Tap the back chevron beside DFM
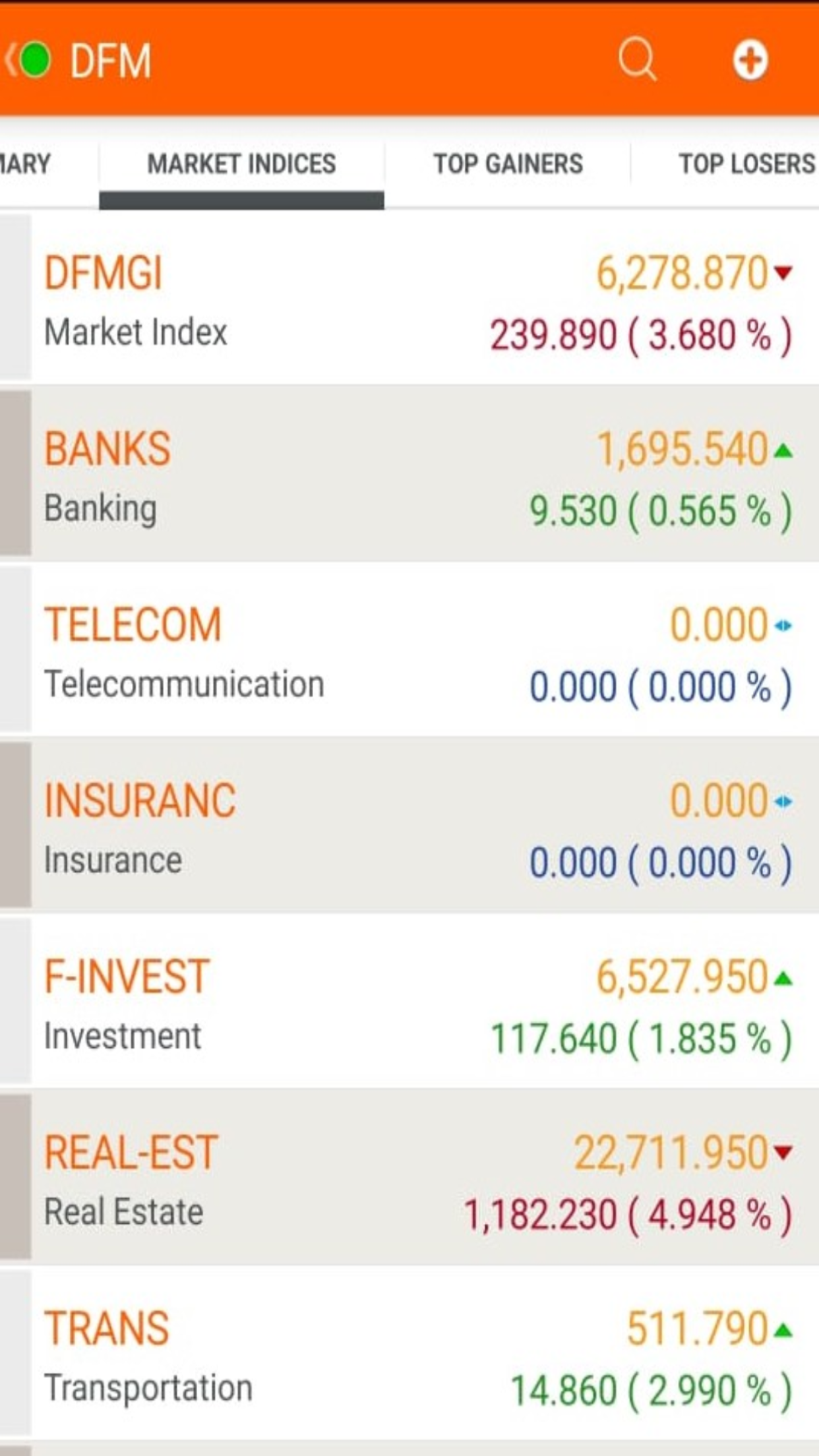 9,60
